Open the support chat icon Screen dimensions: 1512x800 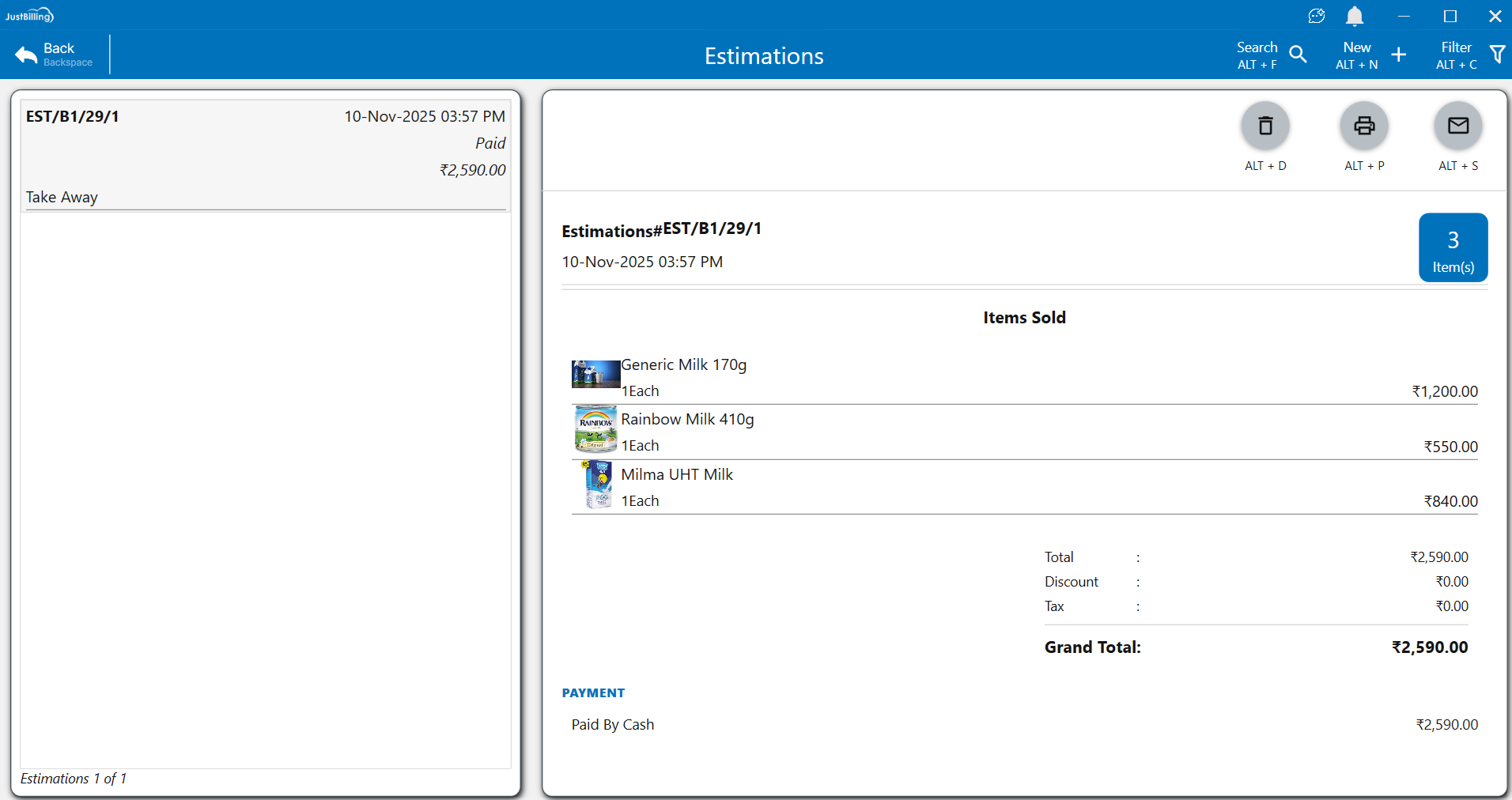(x=1317, y=16)
